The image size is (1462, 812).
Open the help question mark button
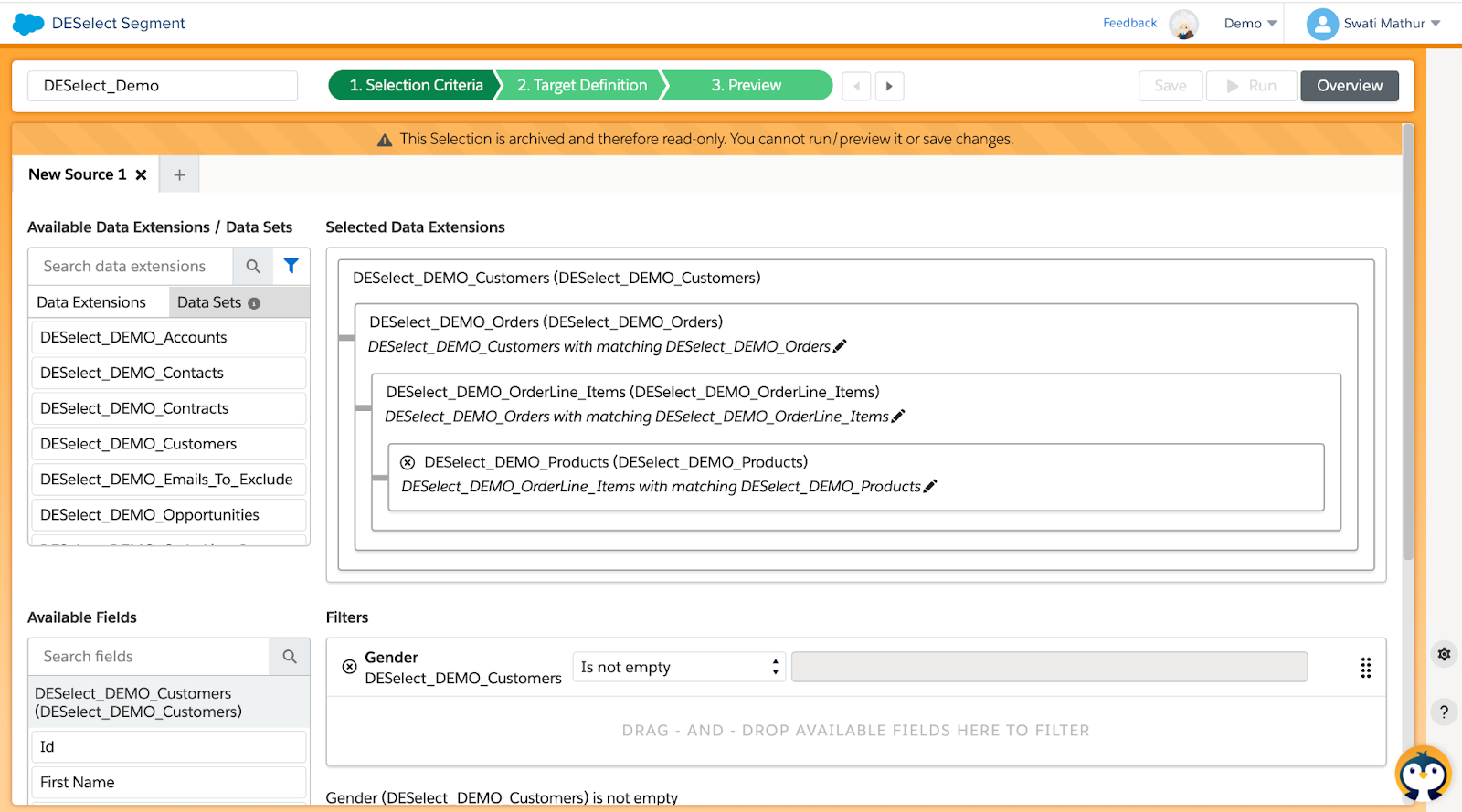[1444, 712]
